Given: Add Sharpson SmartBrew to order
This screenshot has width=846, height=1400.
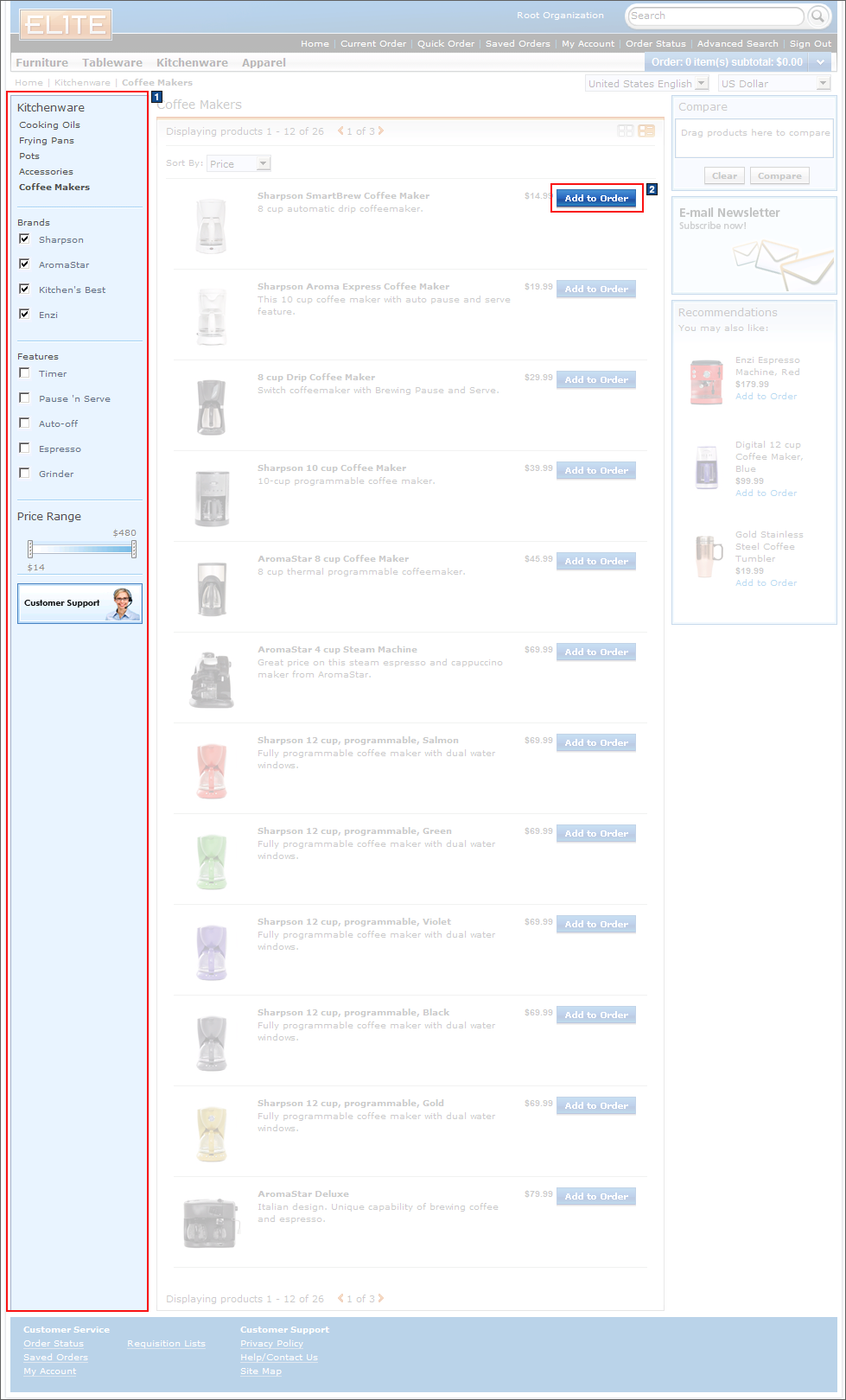Looking at the screenshot, I should [x=596, y=198].
